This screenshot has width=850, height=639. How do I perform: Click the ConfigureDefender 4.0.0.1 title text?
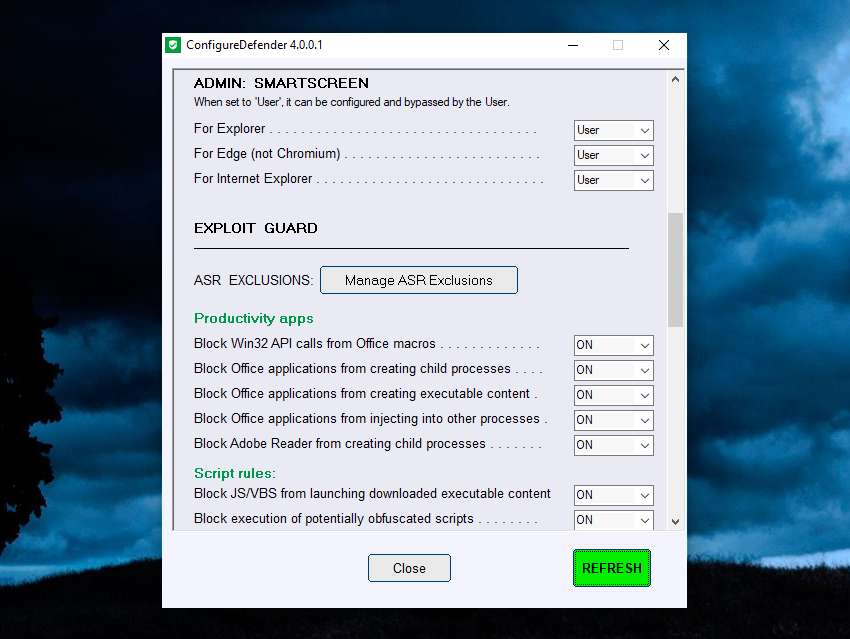click(254, 45)
